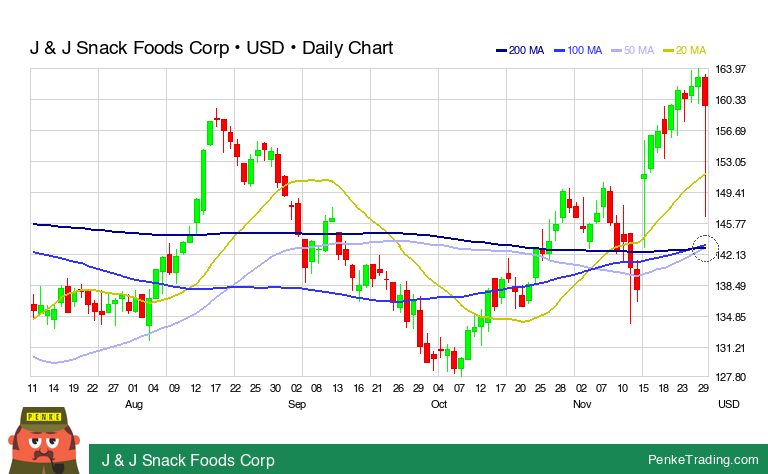Click the 131.21 price axis label
This screenshot has width=768, height=474.
click(x=731, y=348)
